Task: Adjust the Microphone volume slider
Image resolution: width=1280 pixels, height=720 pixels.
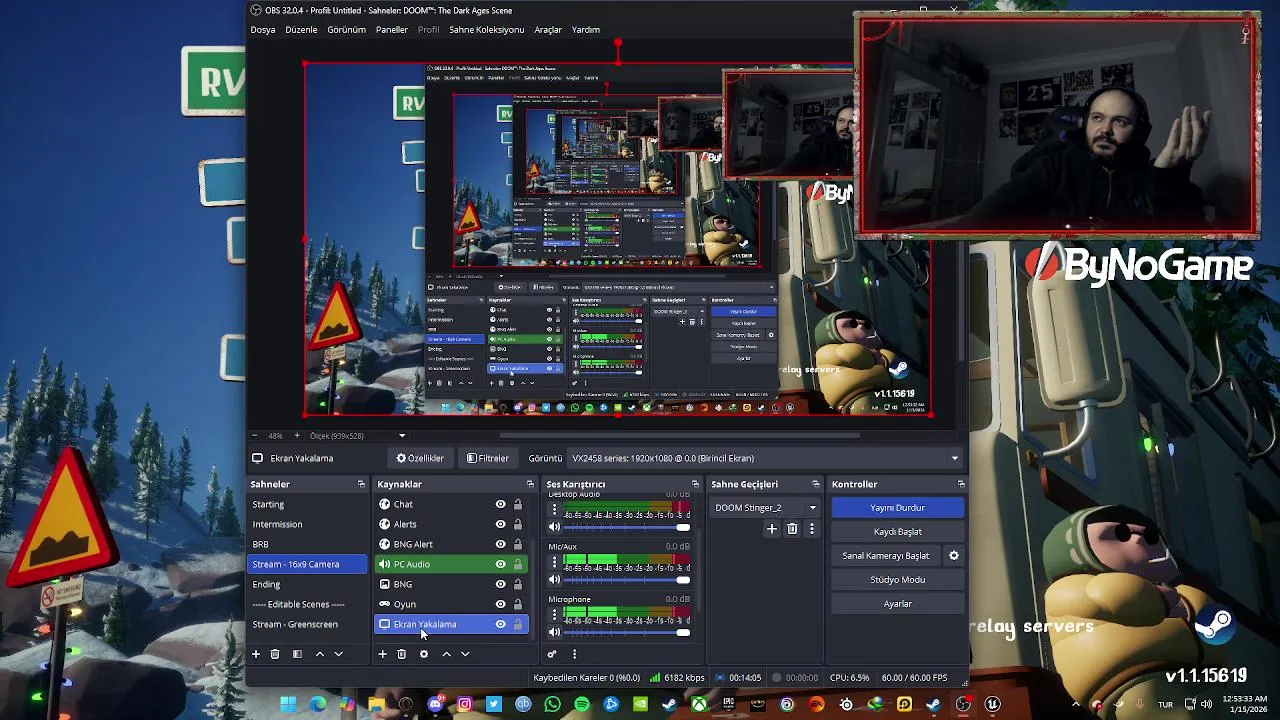Action: pyautogui.click(x=627, y=632)
